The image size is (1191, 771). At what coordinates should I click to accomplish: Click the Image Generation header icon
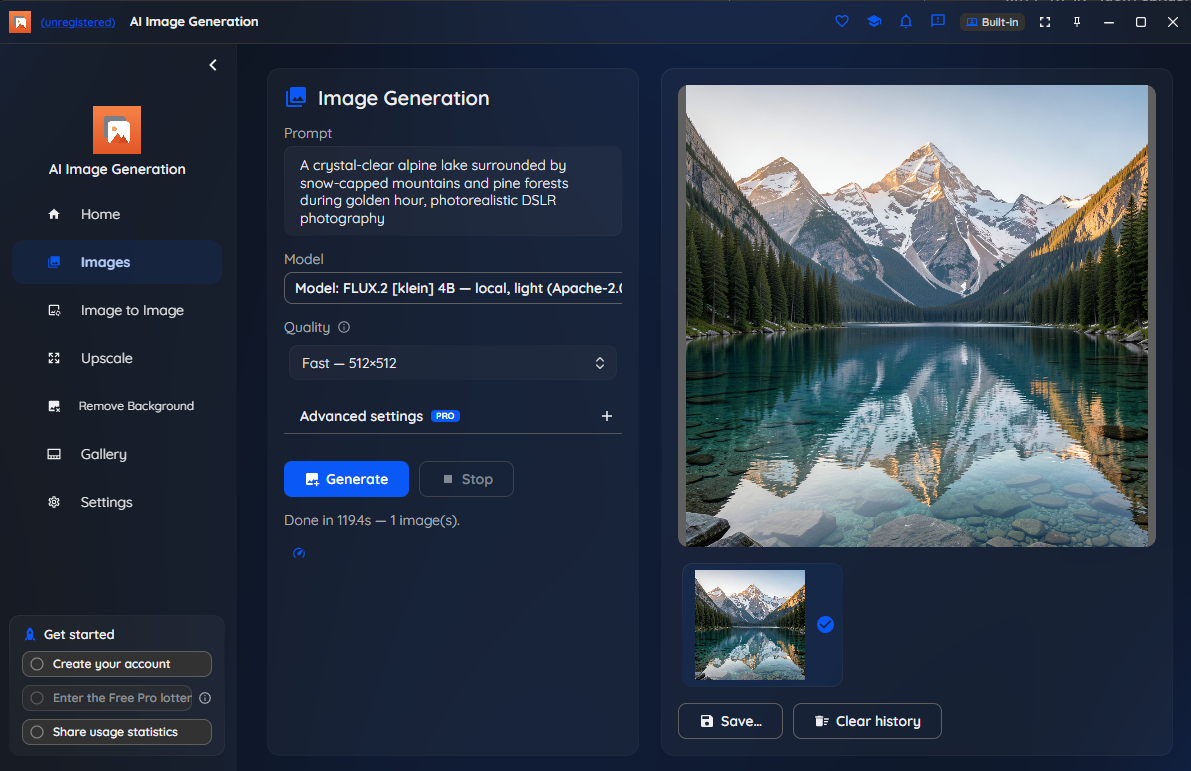click(295, 97)
